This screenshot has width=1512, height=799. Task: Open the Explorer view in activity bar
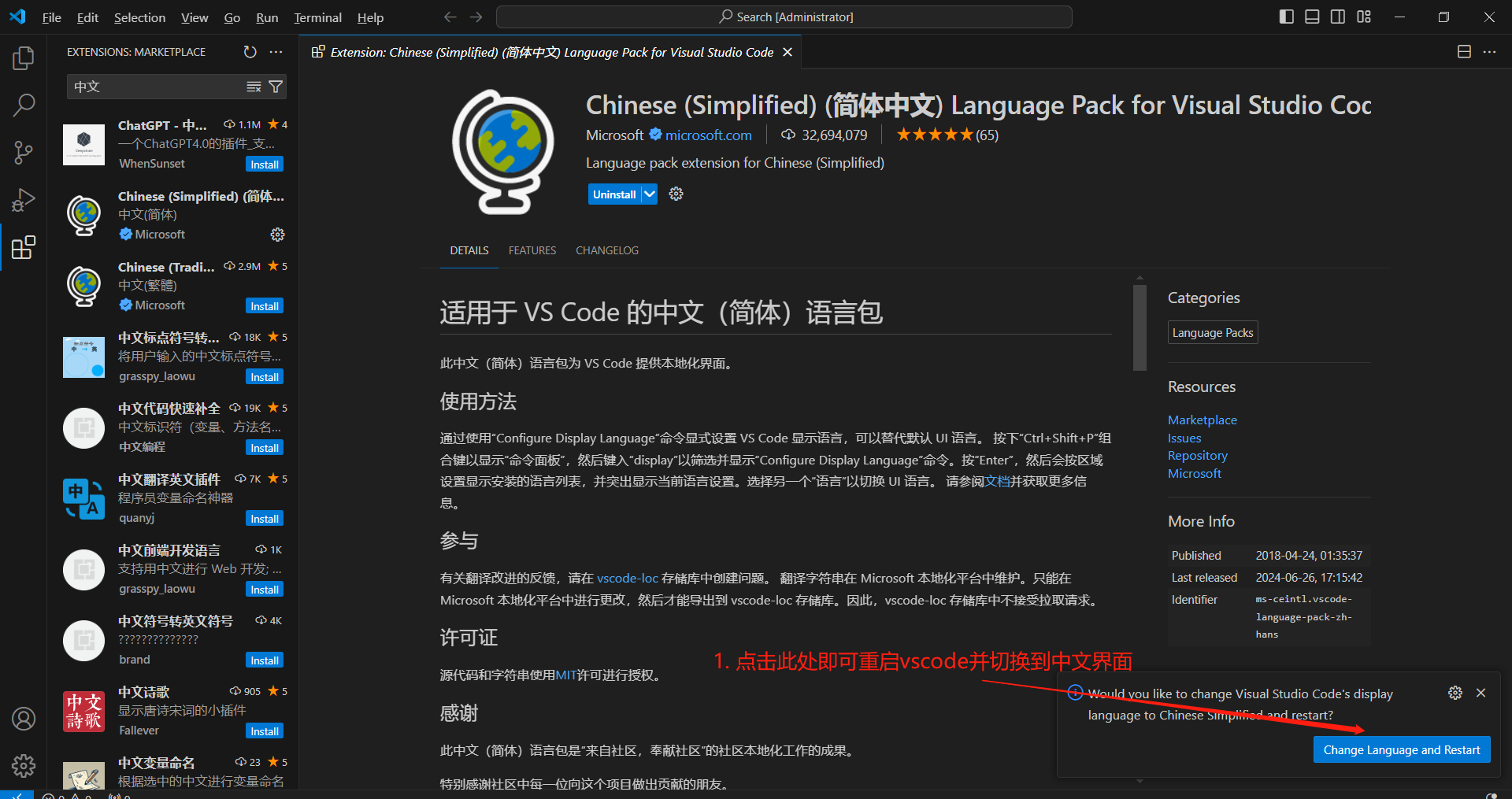coord(24,57)
